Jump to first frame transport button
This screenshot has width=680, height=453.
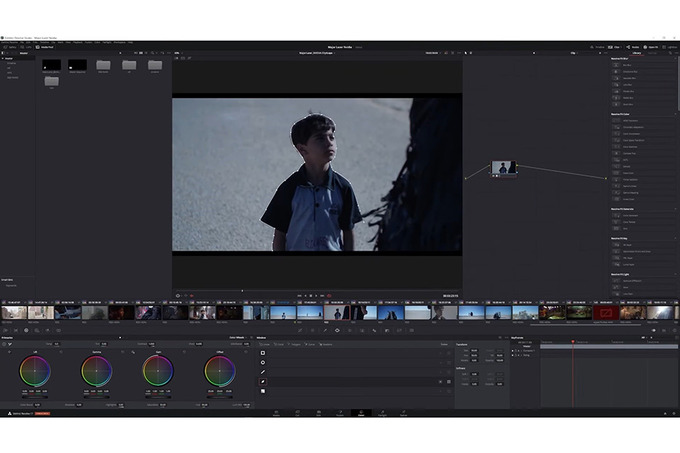click(x=299, y=296)
